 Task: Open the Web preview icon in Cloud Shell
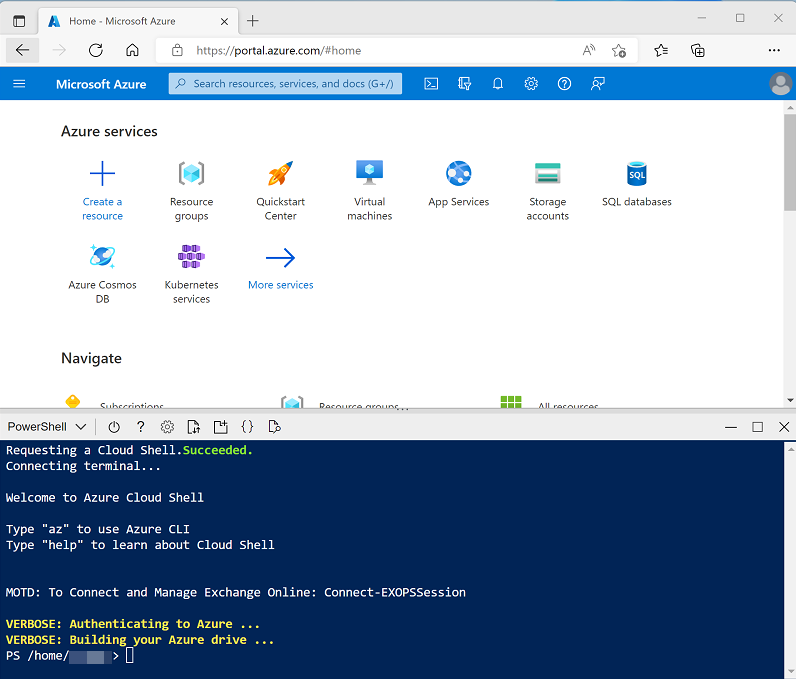tap(274, 427)
